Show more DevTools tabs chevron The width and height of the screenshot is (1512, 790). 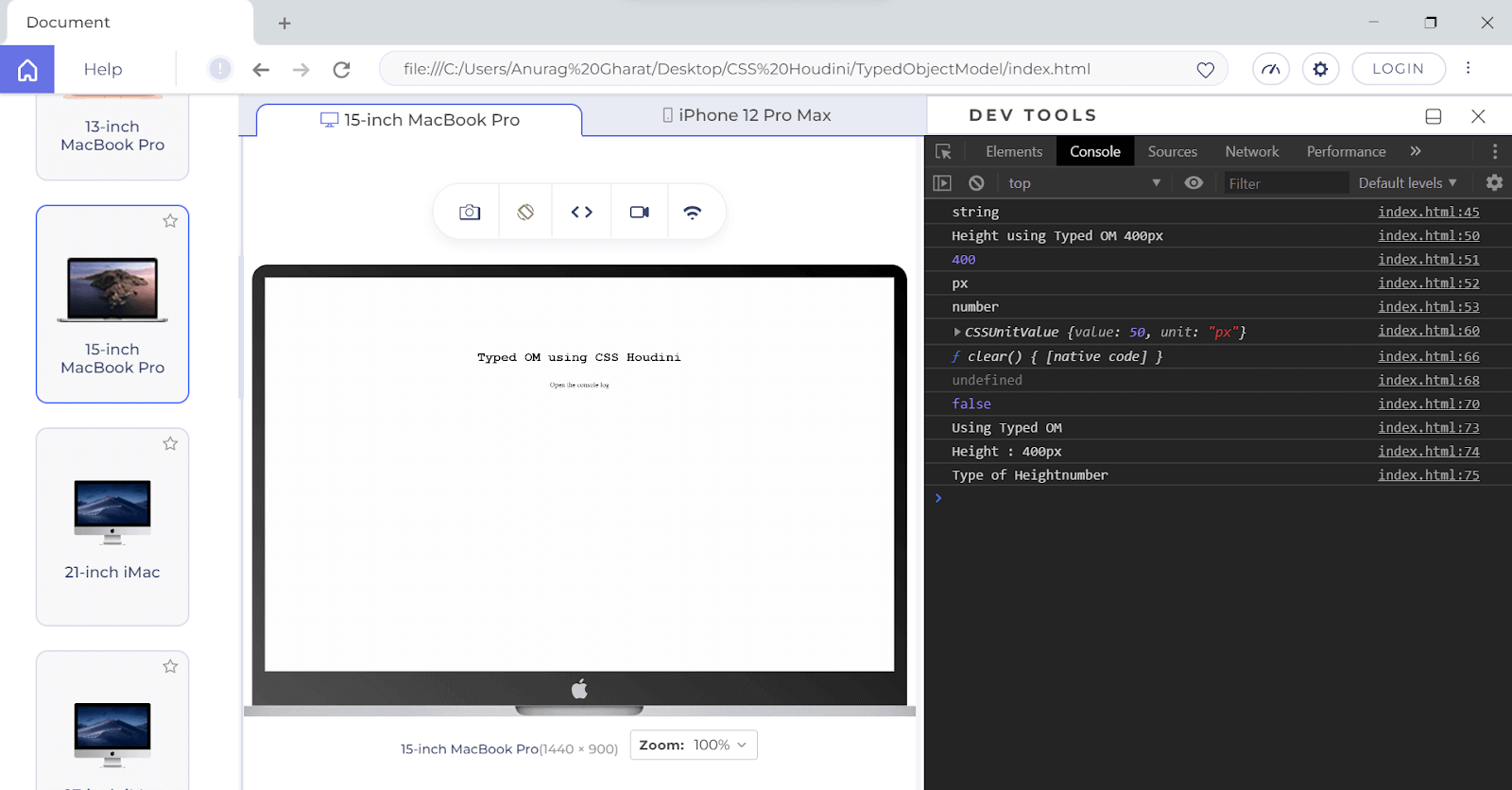[x=1415, y=151]
